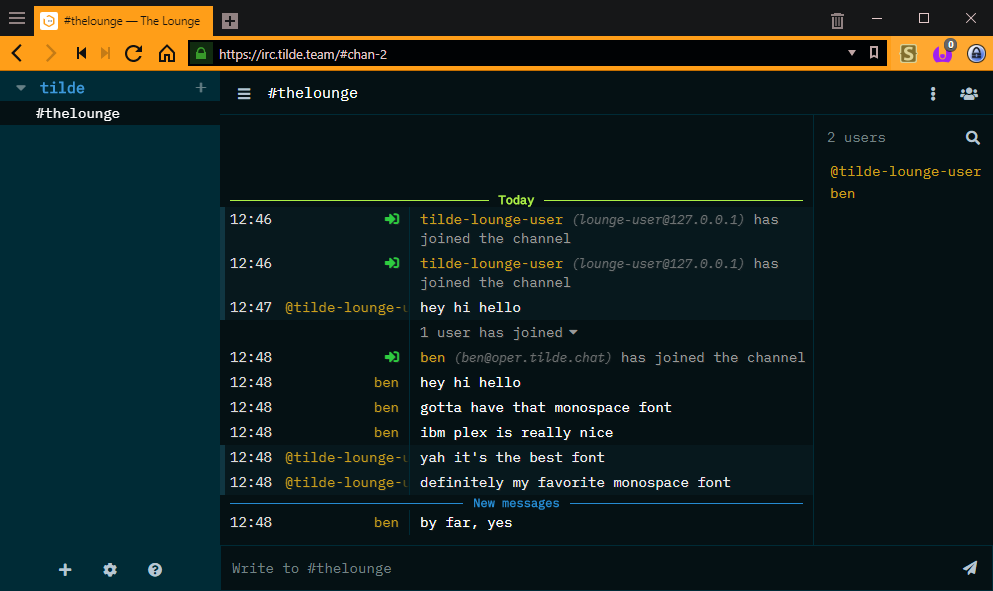
Task: Minimize the browser window
Action: point(877,18)
